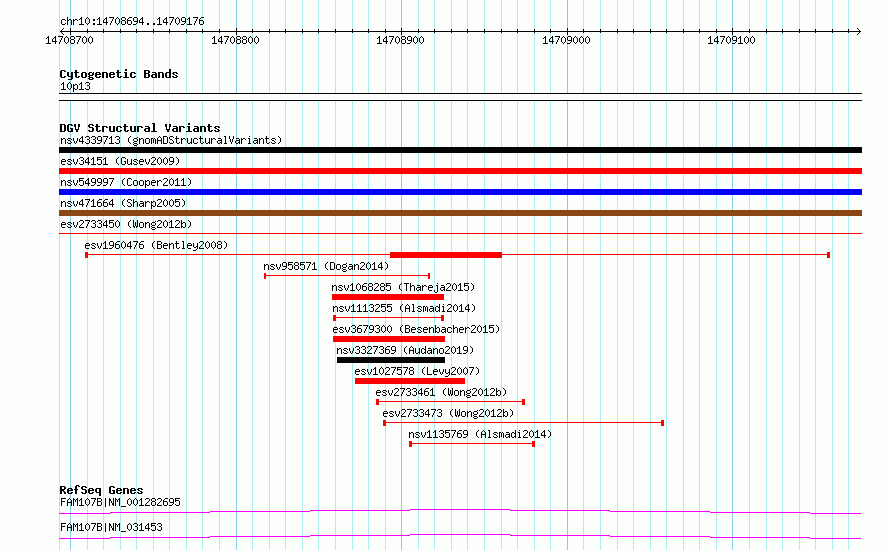Image resolution: width=890 pixels, height=550 pixels.
Task: Click nsv958571 (Dogan2014) variant label
Action: pyautogui.click(x=326, y=266)
